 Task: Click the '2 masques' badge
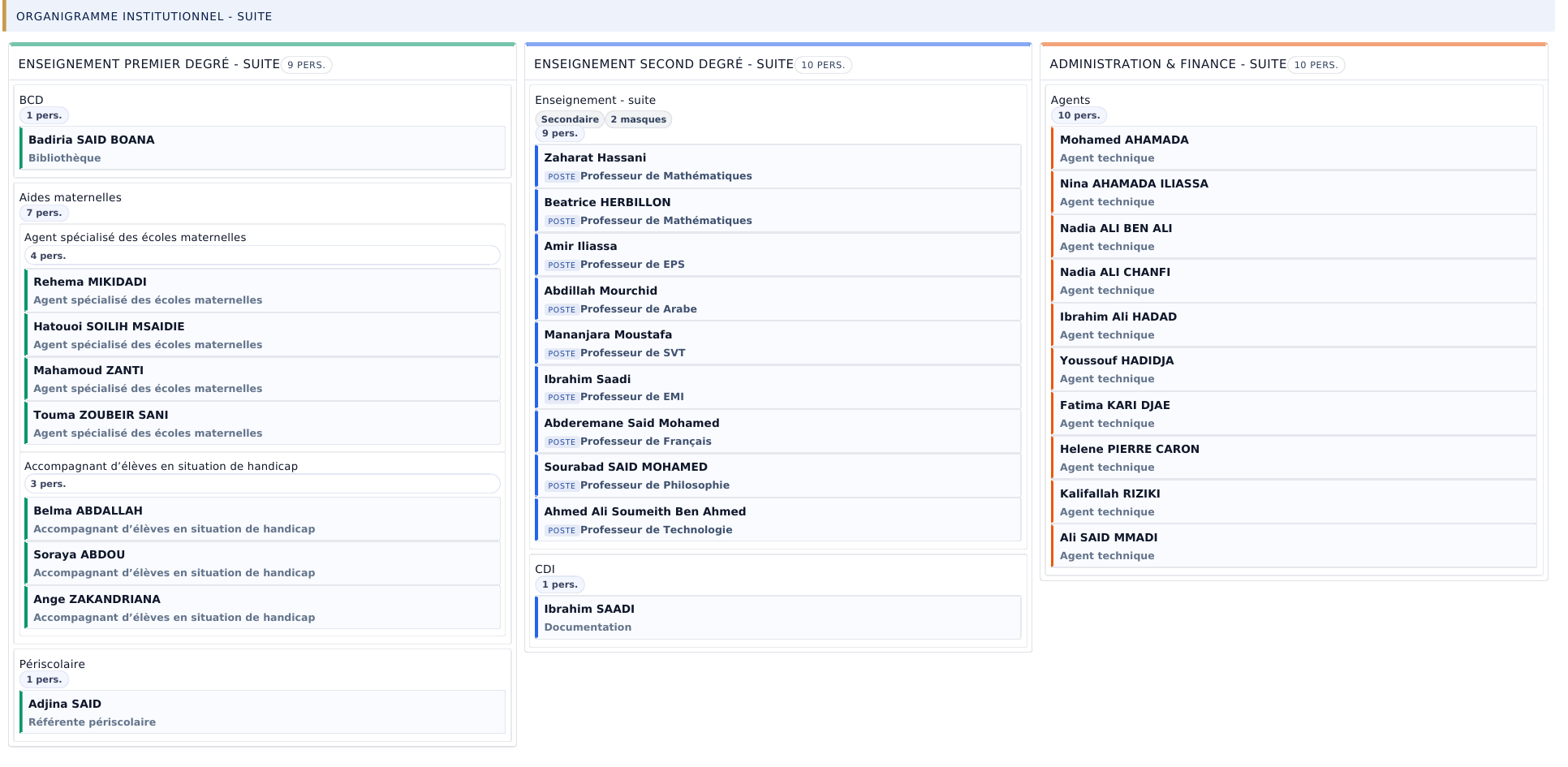(639, 120)
